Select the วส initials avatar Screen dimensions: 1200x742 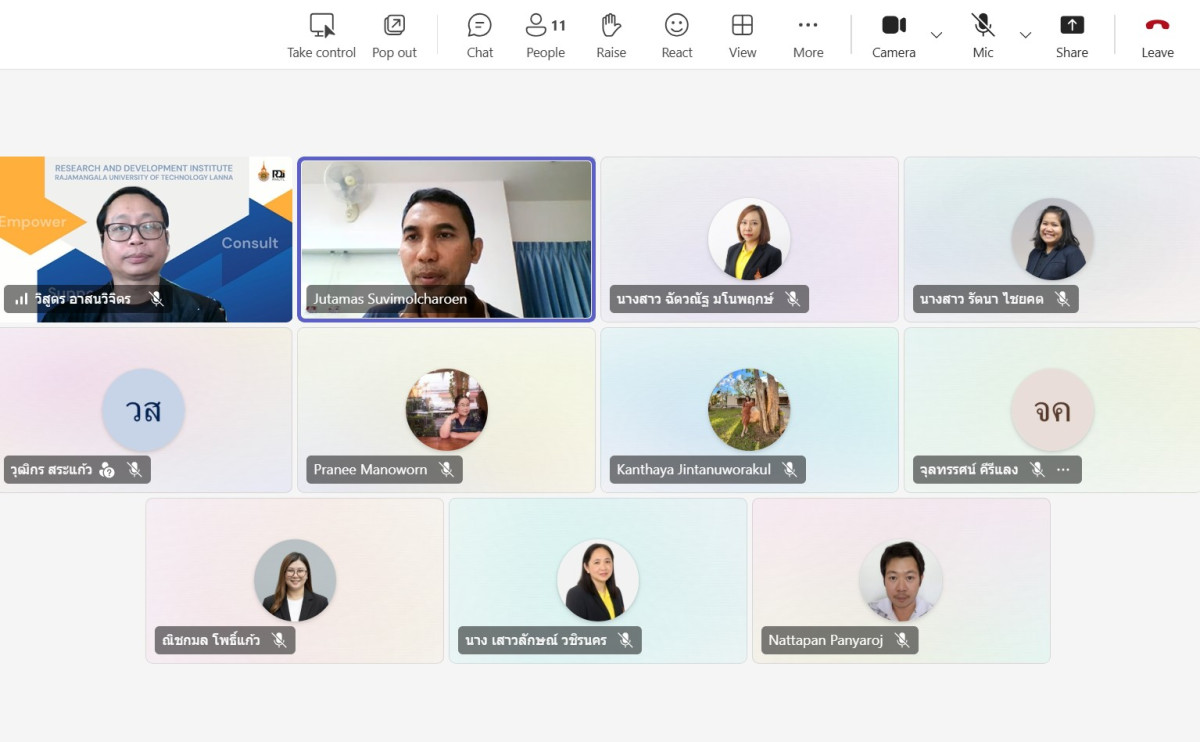(x=143, y=410)
